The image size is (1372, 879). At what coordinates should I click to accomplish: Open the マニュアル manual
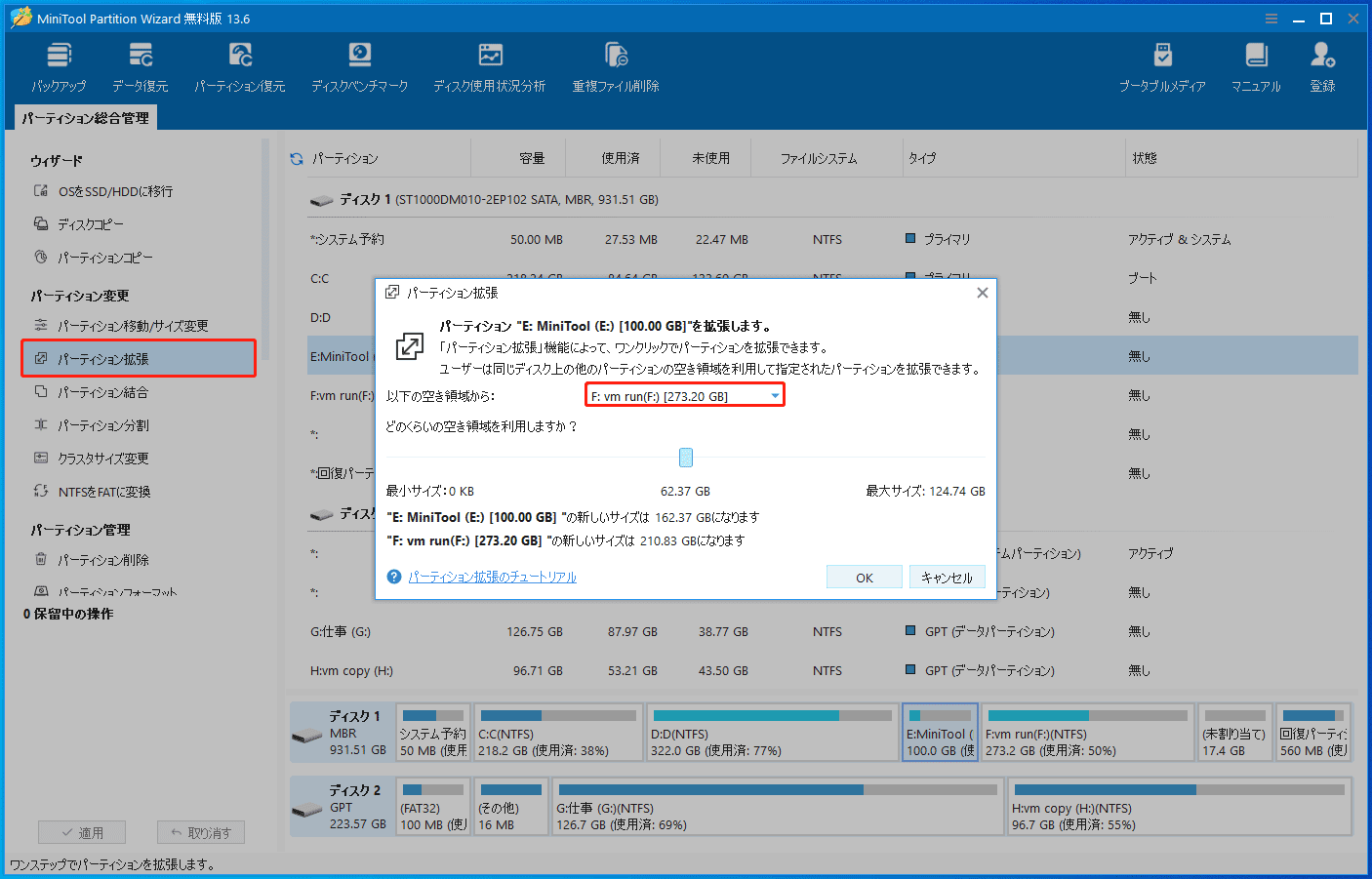[x=1256, y=67]
